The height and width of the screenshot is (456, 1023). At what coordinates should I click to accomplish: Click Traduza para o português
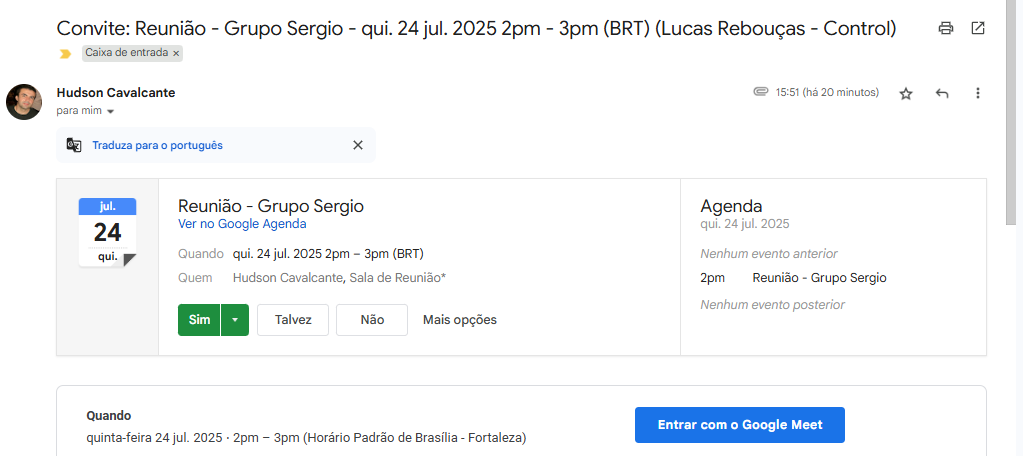tap(157, 145)
